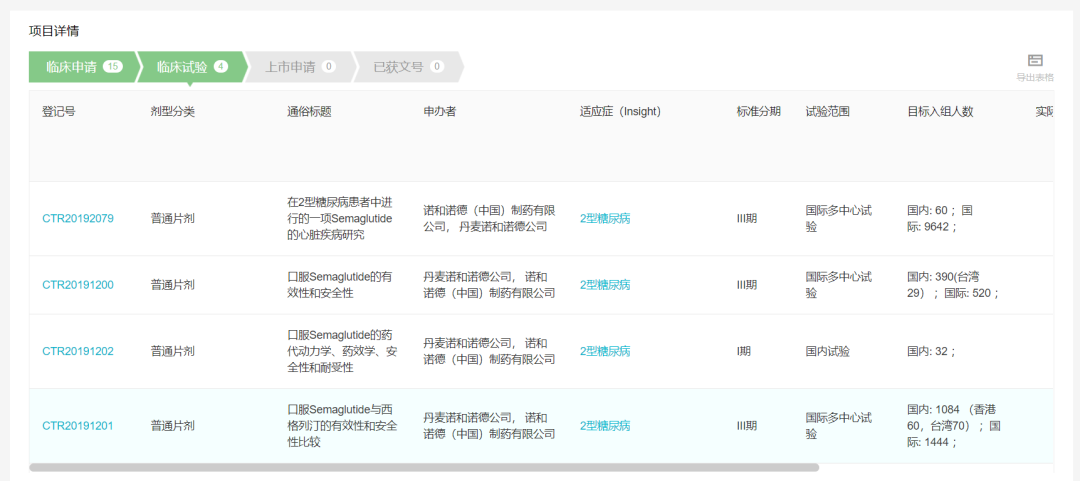Click title 口服Semaglutide的有效性和安全性

click(x=340, y=285)
